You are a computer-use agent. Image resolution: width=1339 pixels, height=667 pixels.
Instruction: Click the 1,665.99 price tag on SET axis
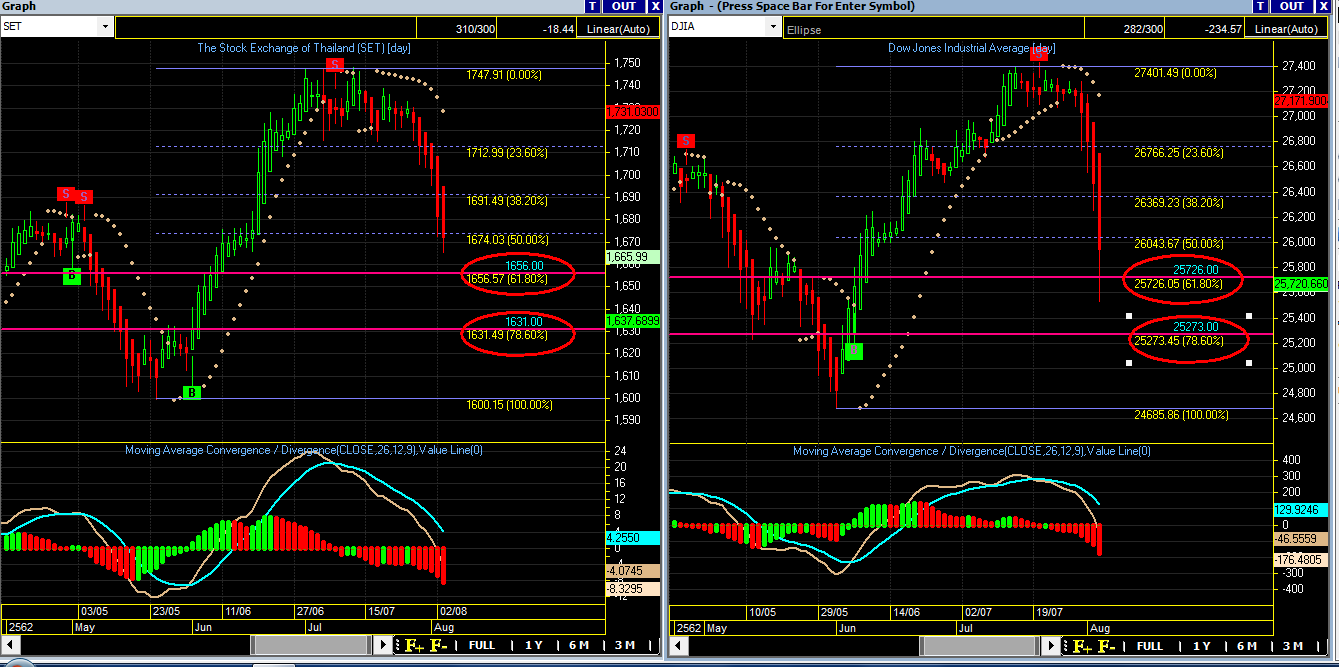point(633,257)
